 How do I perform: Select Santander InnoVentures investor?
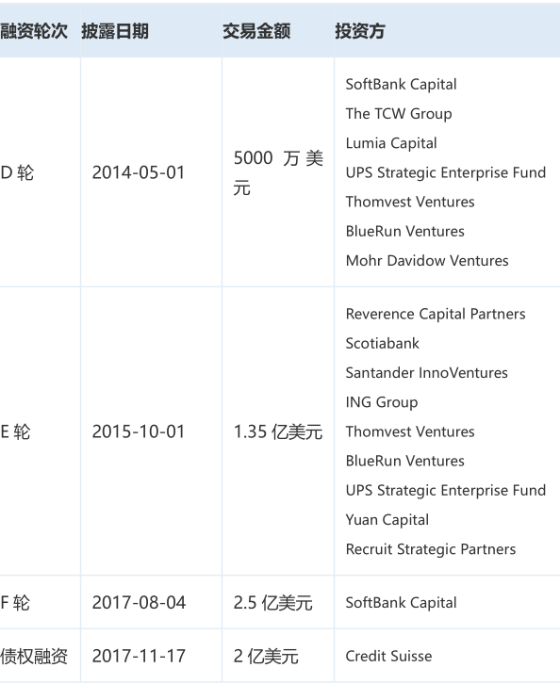pos(426,373)
